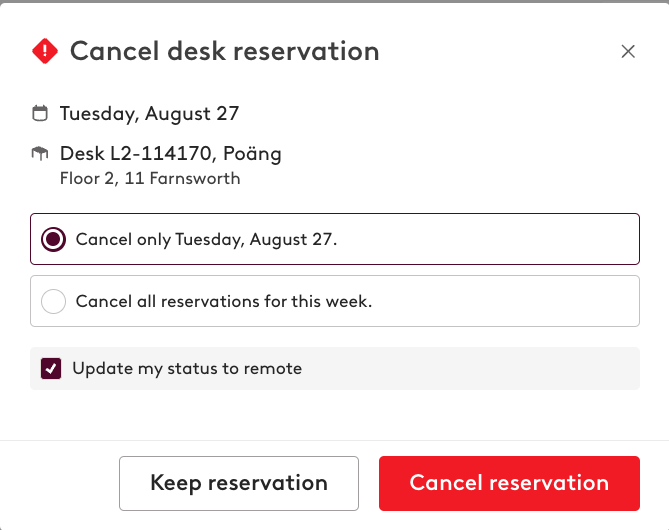Screen dimensions: 669x530
Task: Click the red warning diamond icon
Action: 45,51
